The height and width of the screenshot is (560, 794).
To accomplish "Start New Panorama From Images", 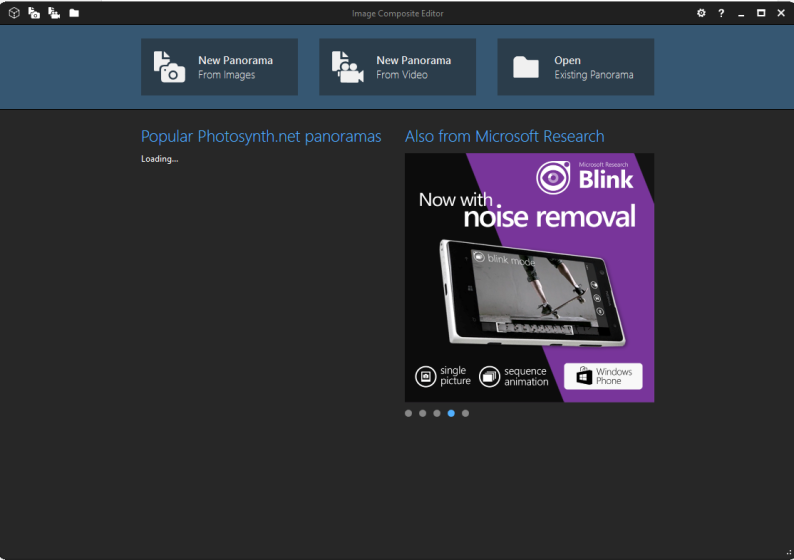I will click(x=219, y=67).
